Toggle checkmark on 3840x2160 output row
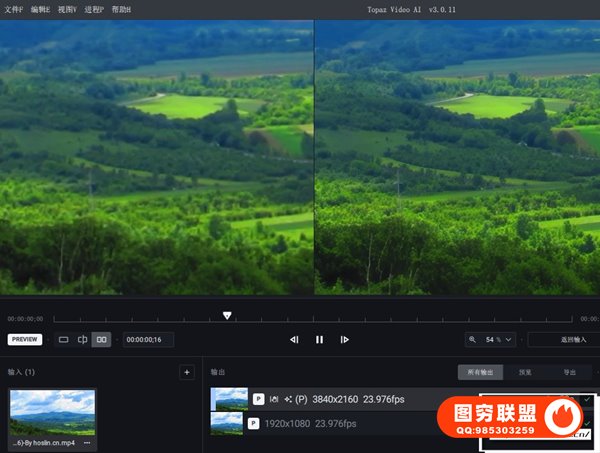The image size is (600, 453). pos(586,399)
